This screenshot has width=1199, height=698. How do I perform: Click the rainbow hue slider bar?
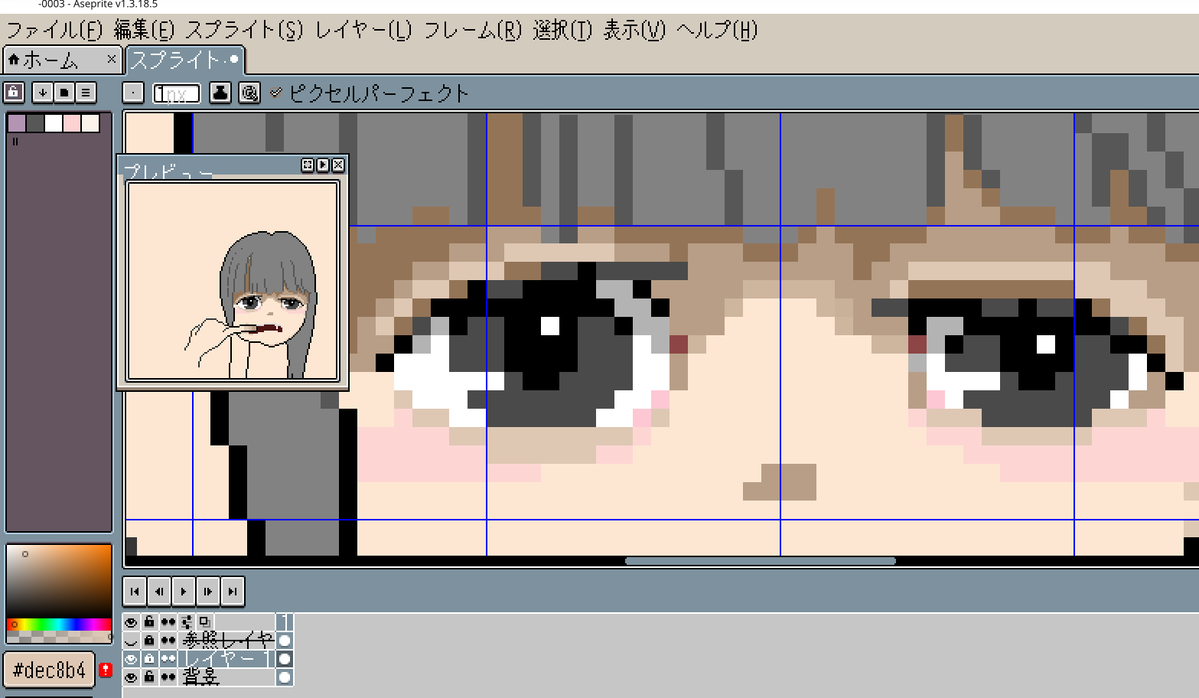point(59,625)
